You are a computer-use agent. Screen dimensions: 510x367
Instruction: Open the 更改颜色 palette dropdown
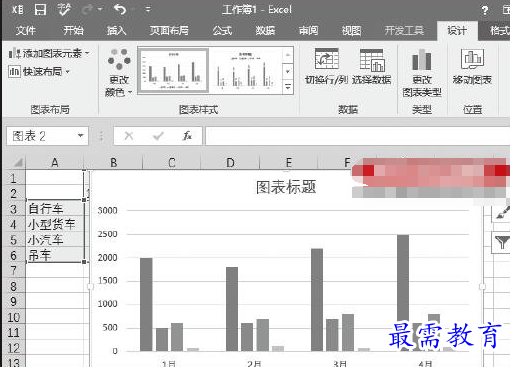coord(119,73)
